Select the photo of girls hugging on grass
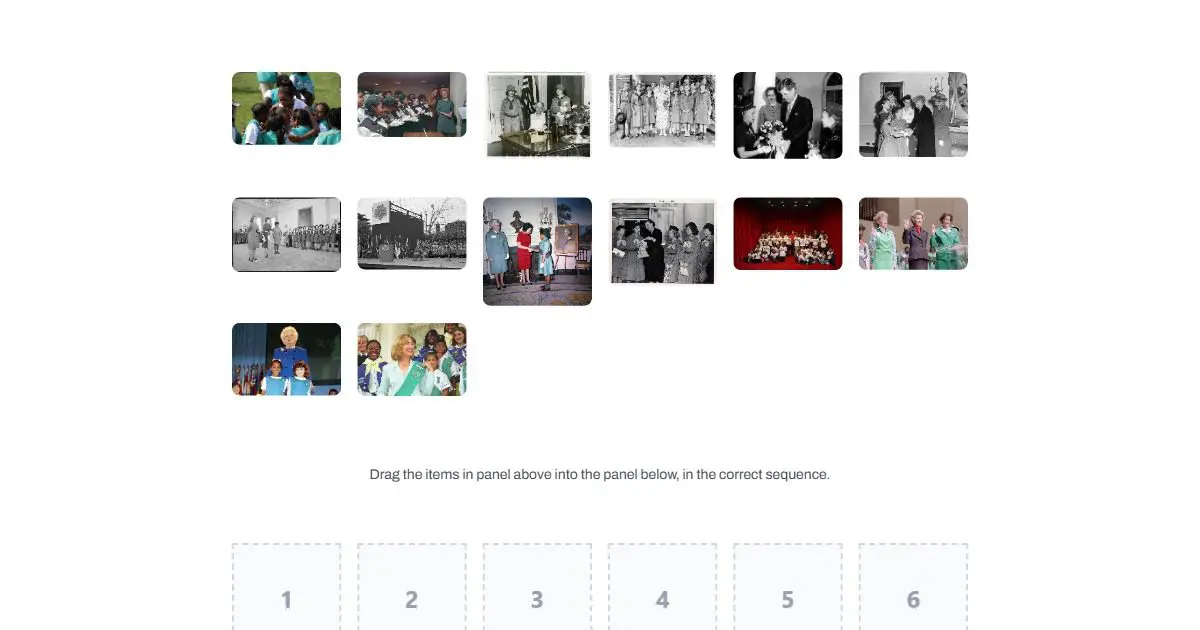 click(x=286, y=108)
